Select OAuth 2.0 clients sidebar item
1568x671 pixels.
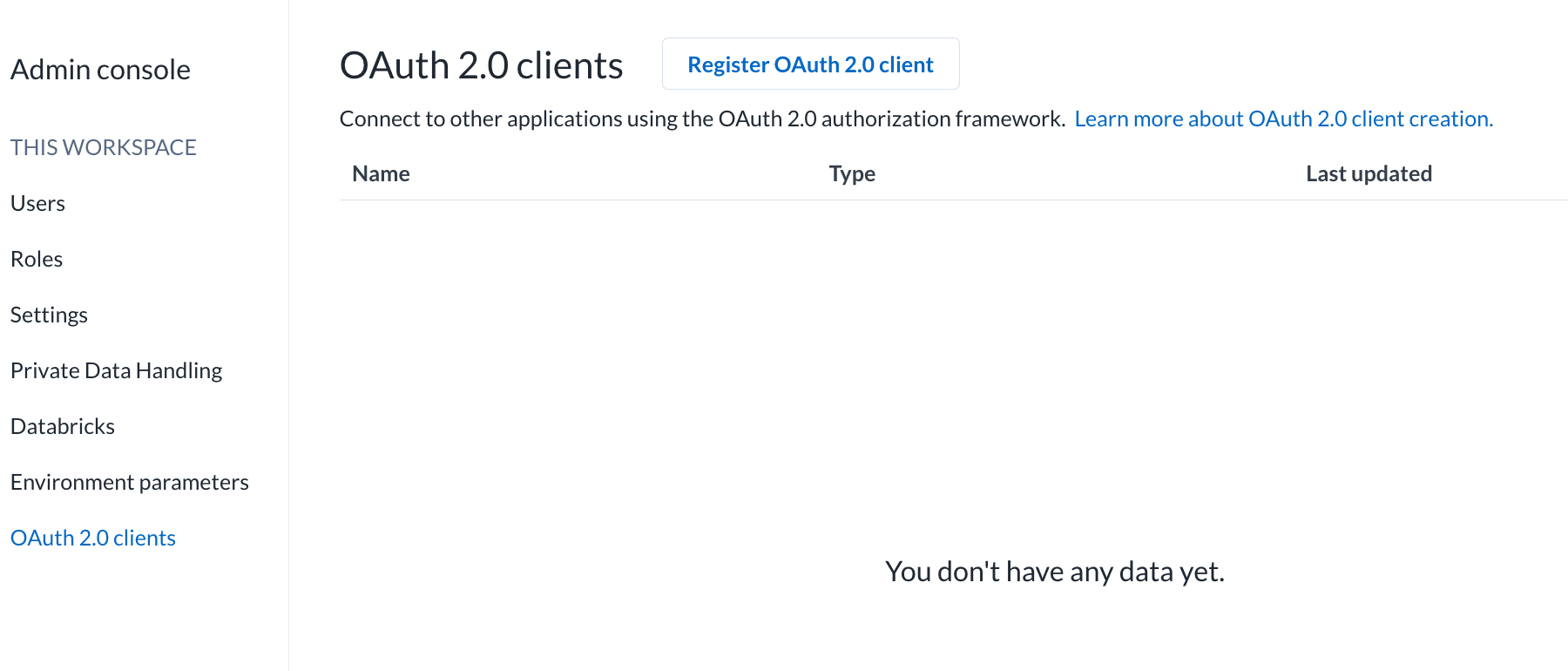pyautogui.click(x=93, y=538)
